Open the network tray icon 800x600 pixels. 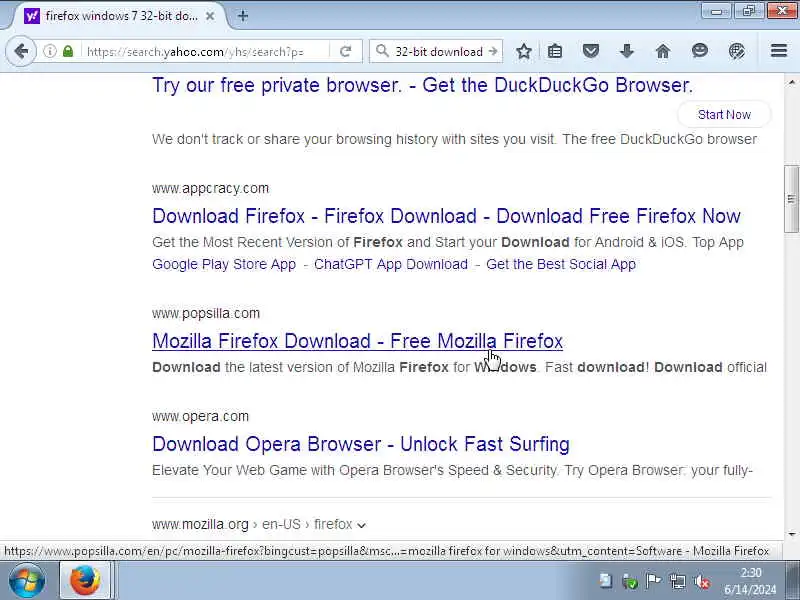coord(678,581)
